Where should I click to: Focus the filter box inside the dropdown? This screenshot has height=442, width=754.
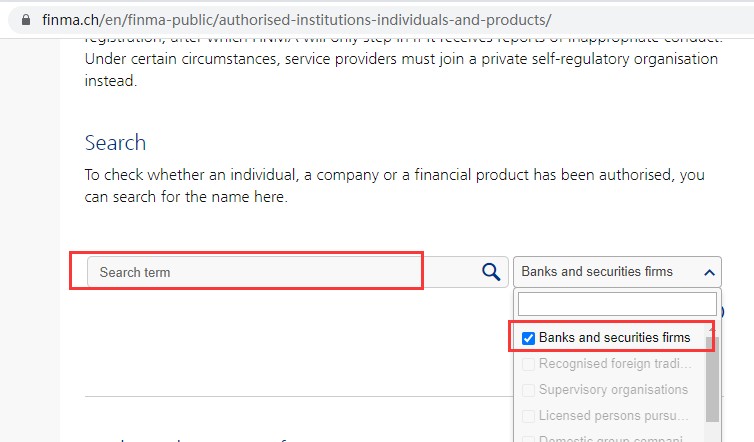[617, 304]
